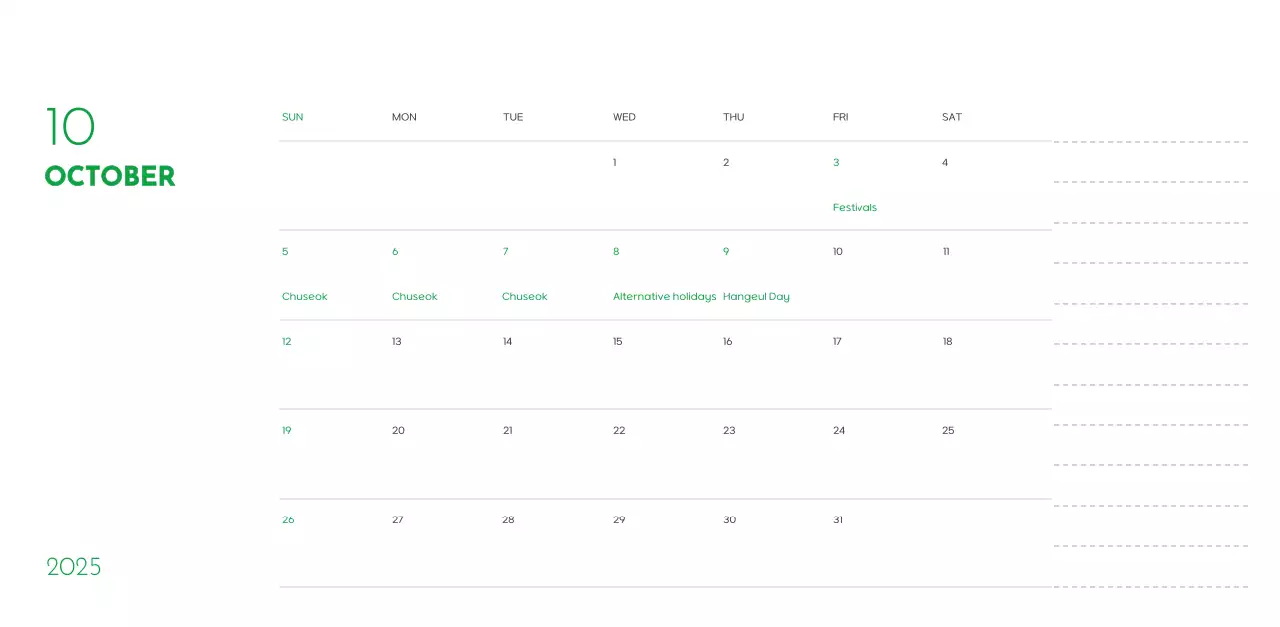
Task: Click the topmost dashed note line
Action: [x=1150, y=140]
